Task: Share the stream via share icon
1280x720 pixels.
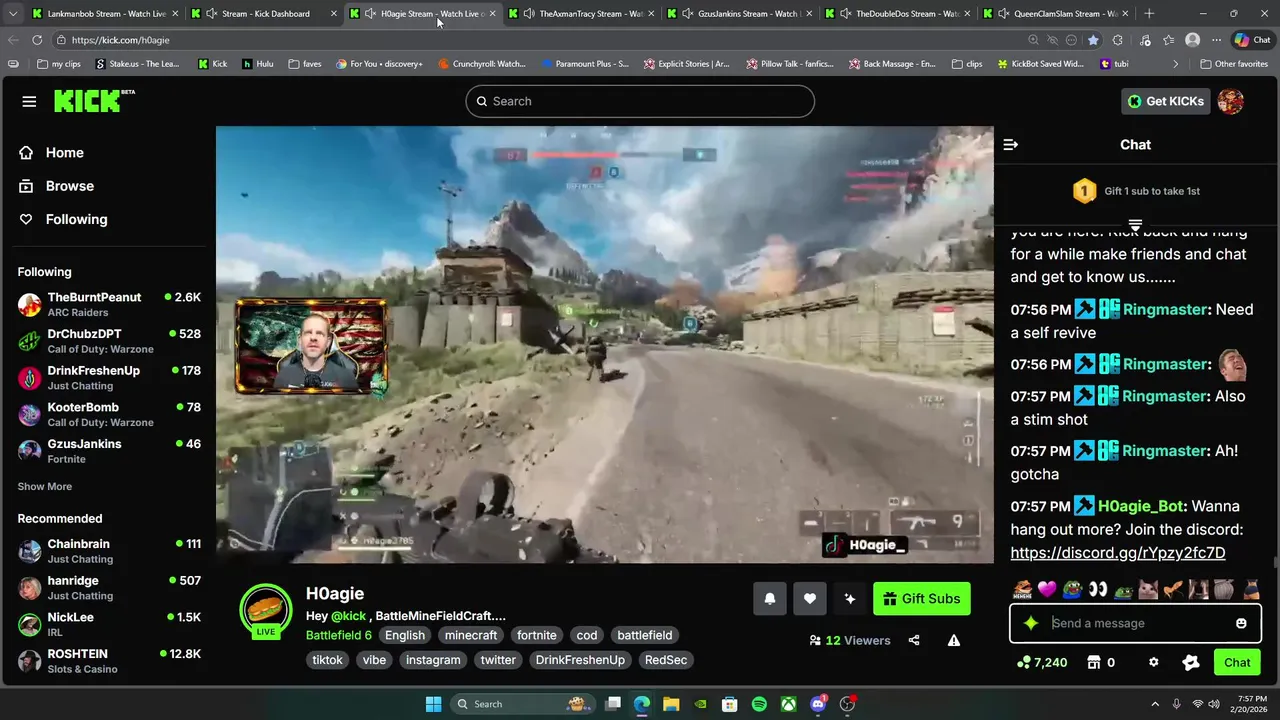Action: point(914,640)
